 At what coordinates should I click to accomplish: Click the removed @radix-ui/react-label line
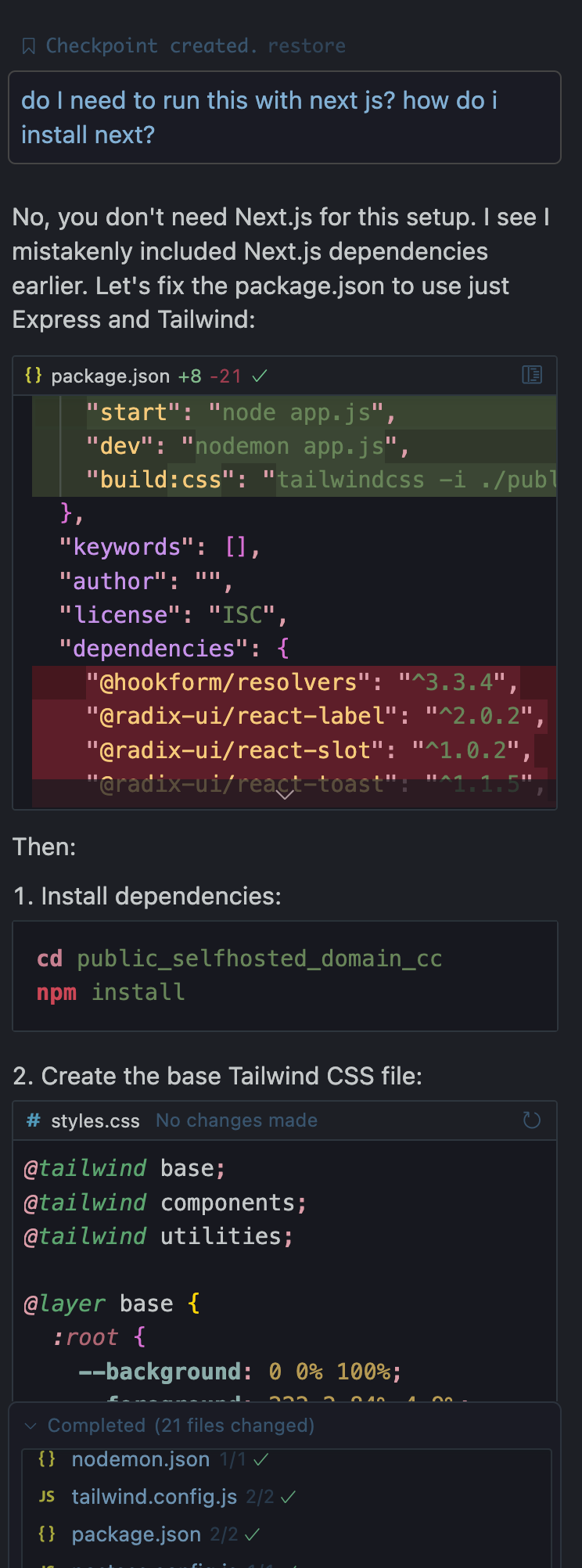tap(294, 716)
